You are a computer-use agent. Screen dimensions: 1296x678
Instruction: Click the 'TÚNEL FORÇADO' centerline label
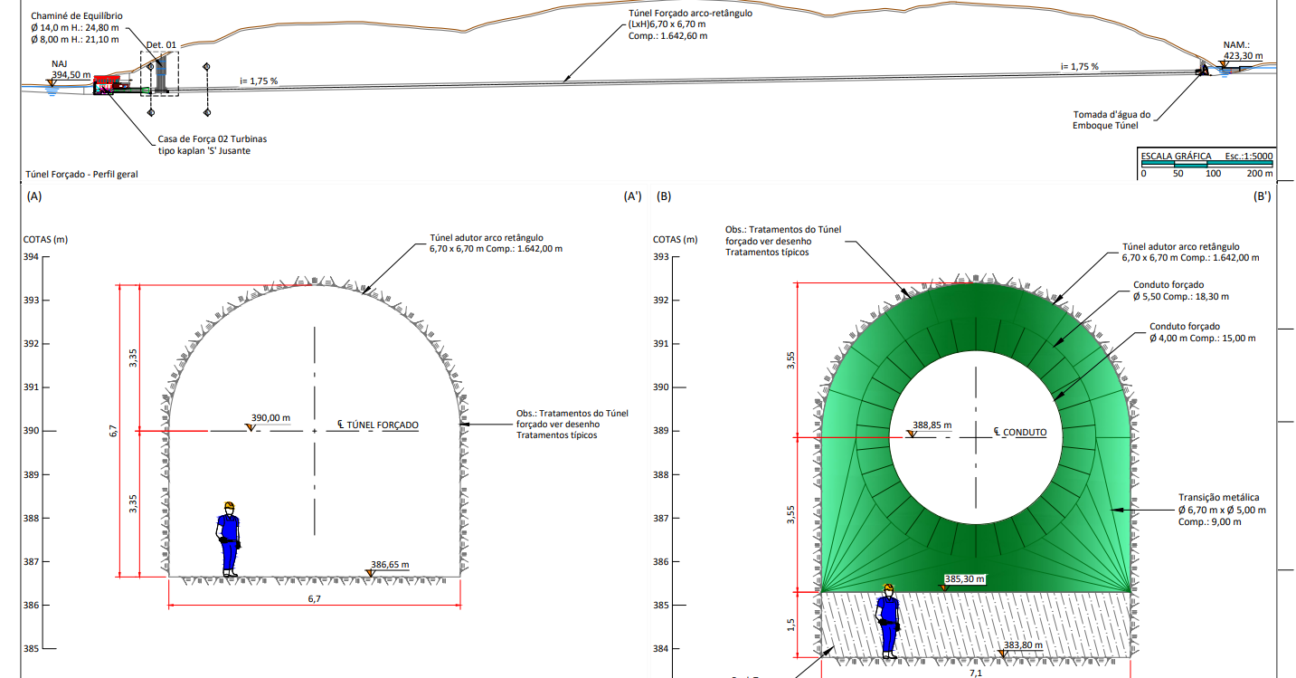(x=378, y=425)
